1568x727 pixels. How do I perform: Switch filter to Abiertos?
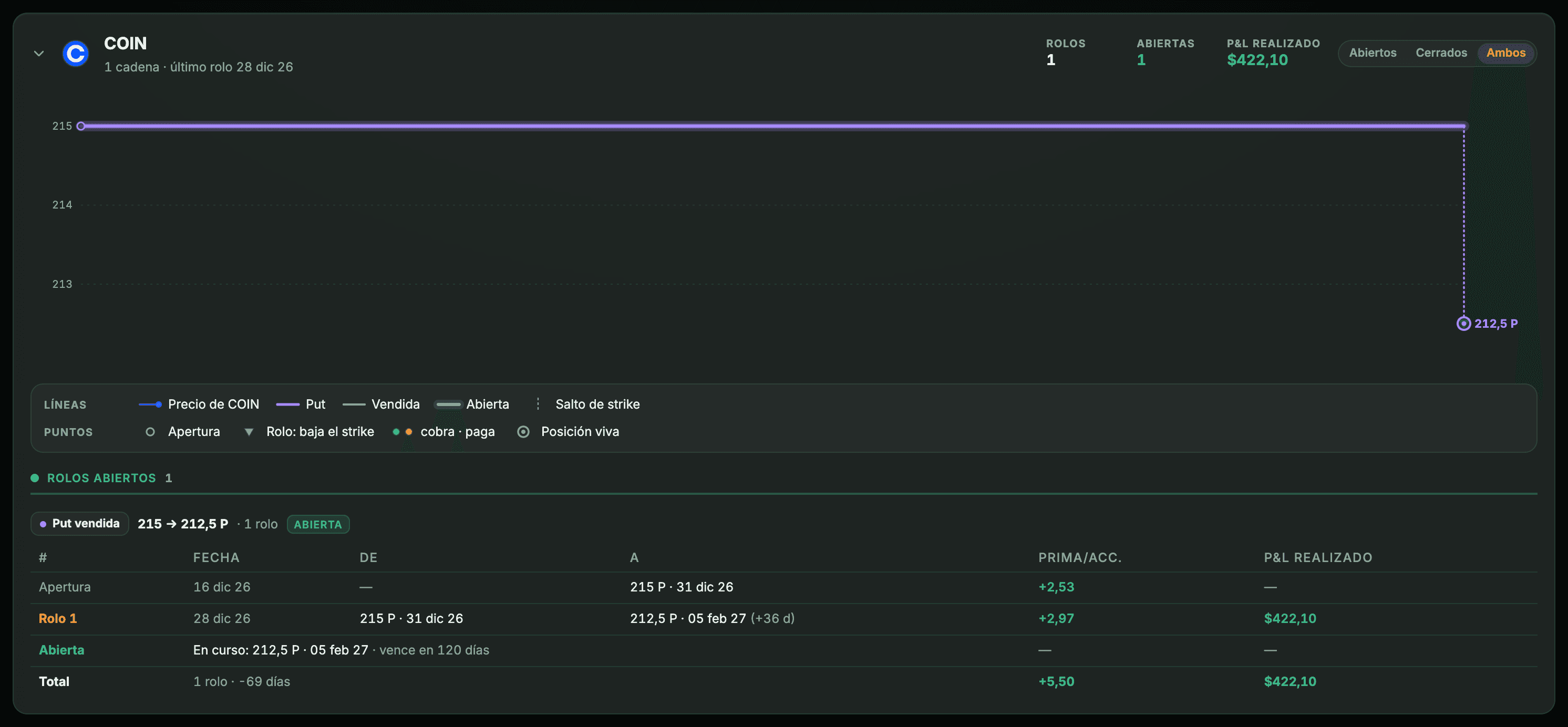coord(1373,53)
